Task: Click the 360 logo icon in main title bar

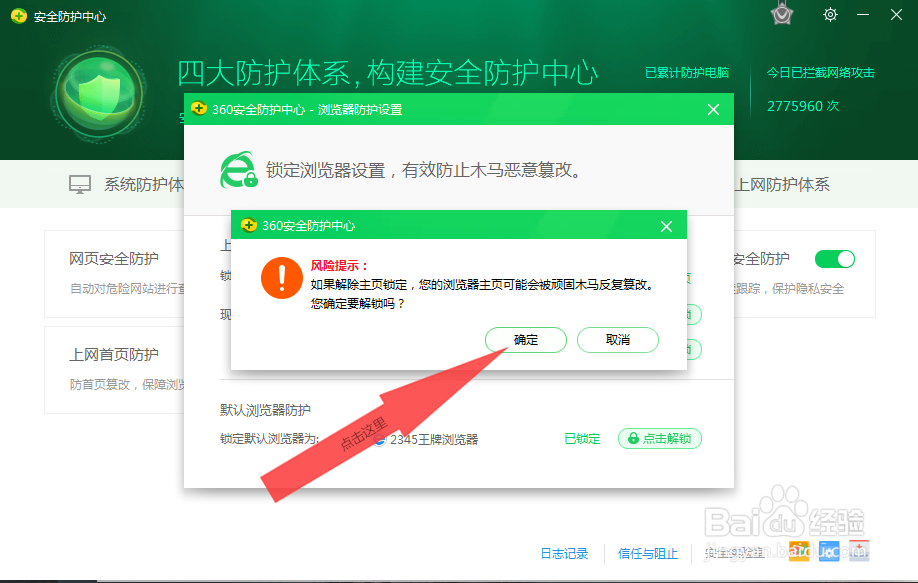Action: (19, 16)
